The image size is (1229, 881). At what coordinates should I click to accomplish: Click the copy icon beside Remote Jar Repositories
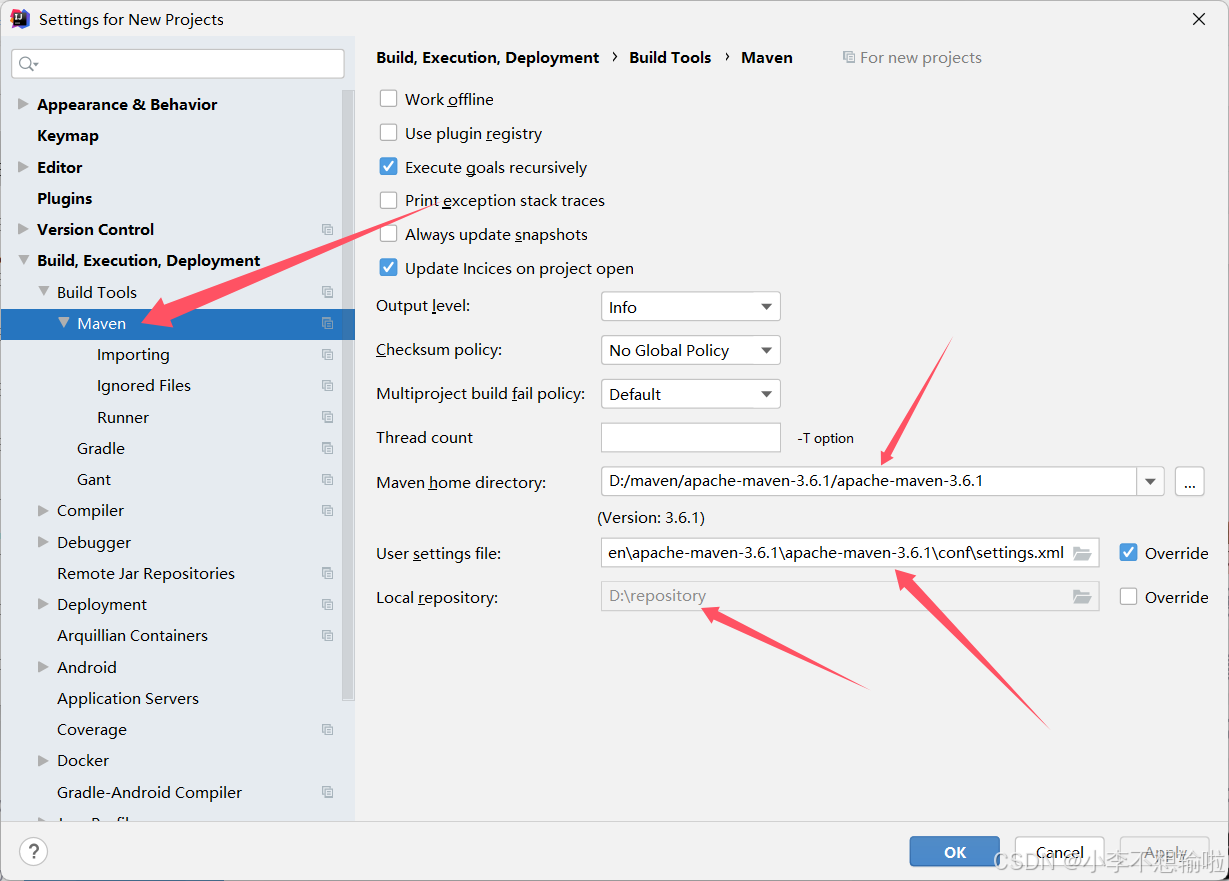coord(327,573)
